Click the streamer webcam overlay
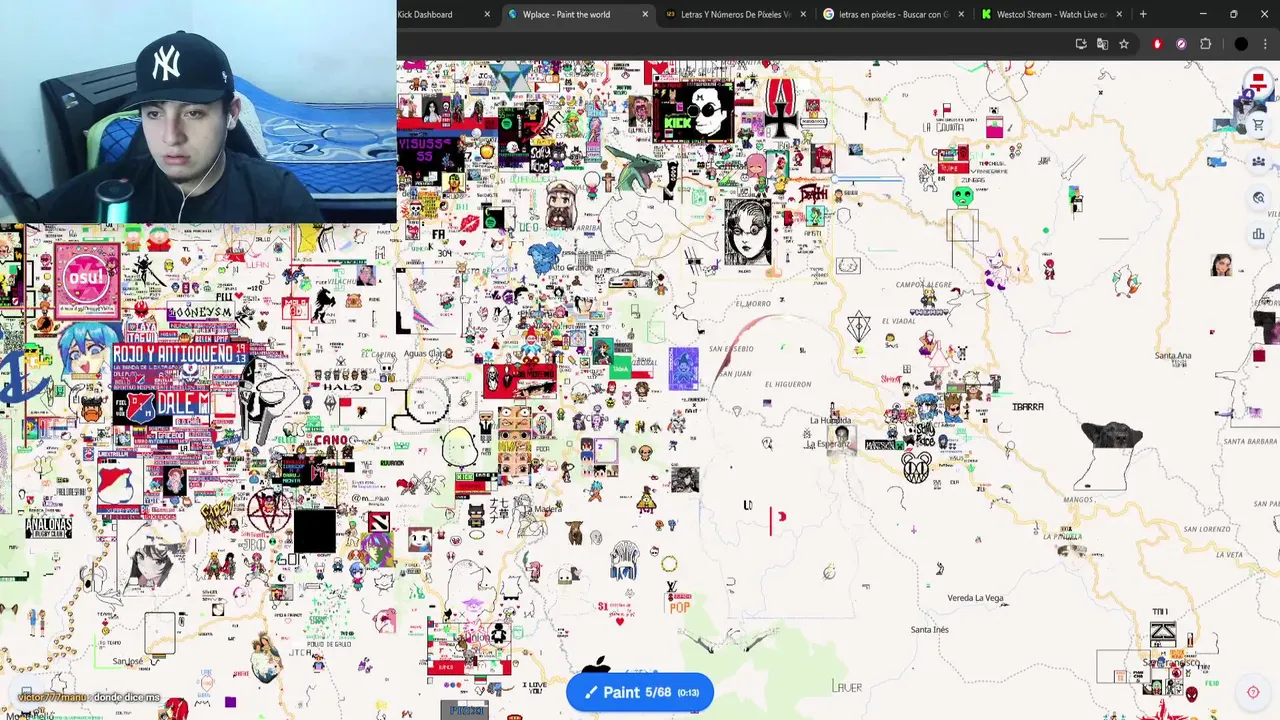The image size is (1280, 720). point(198,111)
